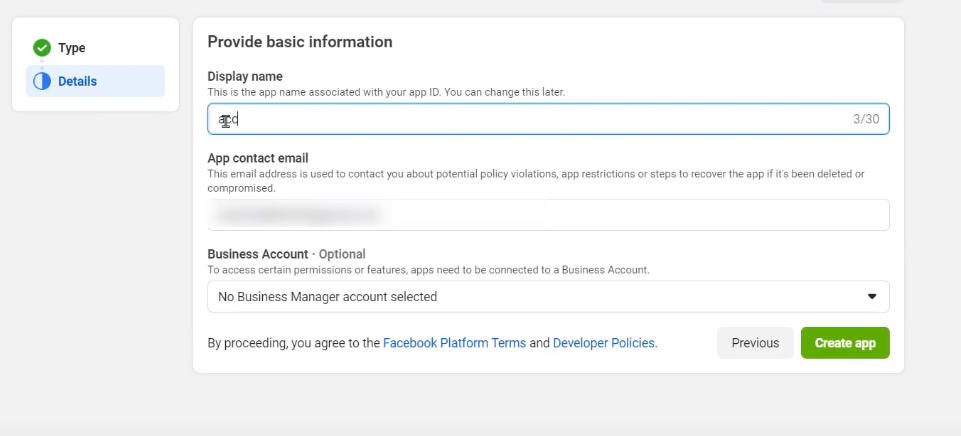Click the green checkmark icon beside Type
Viewport: 961px width, 436px height.
point(42,48)
